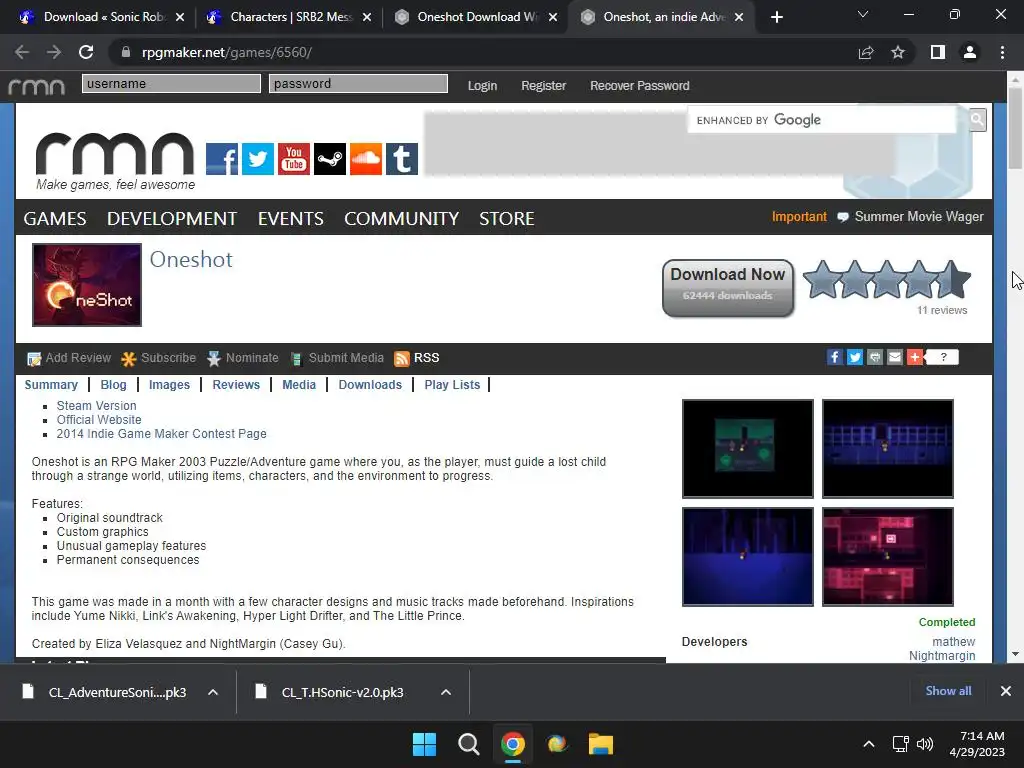Click the Google search magnifier button
This screenshot has height=768, width=1024.
[x=977, y=120]
